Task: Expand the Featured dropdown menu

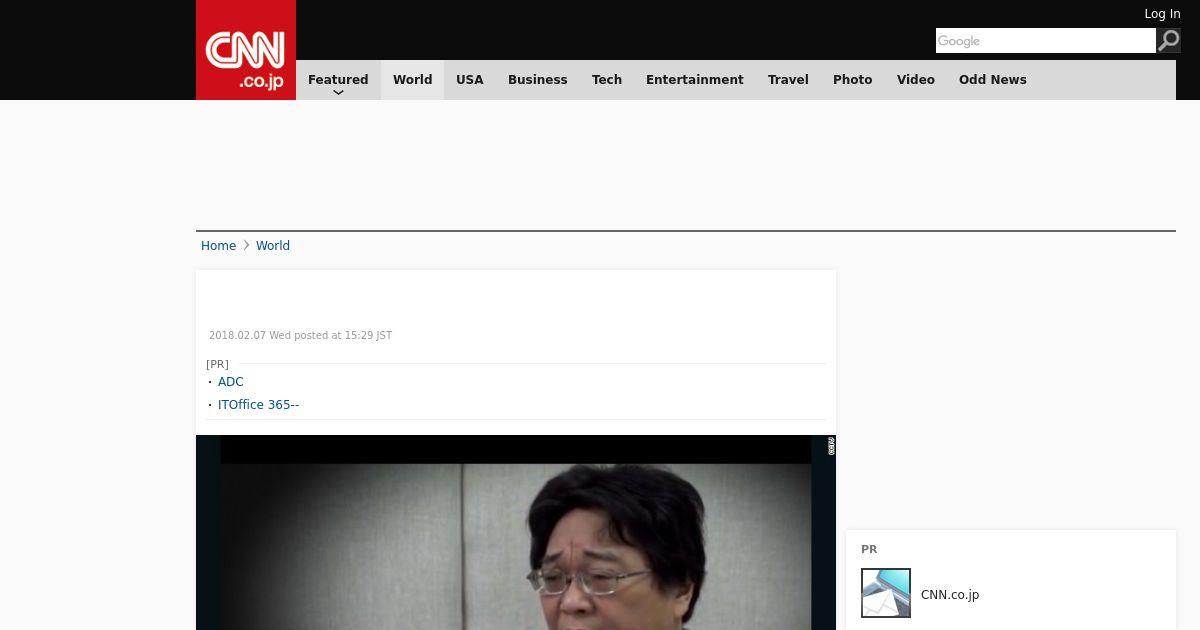Action: point(338,80)
